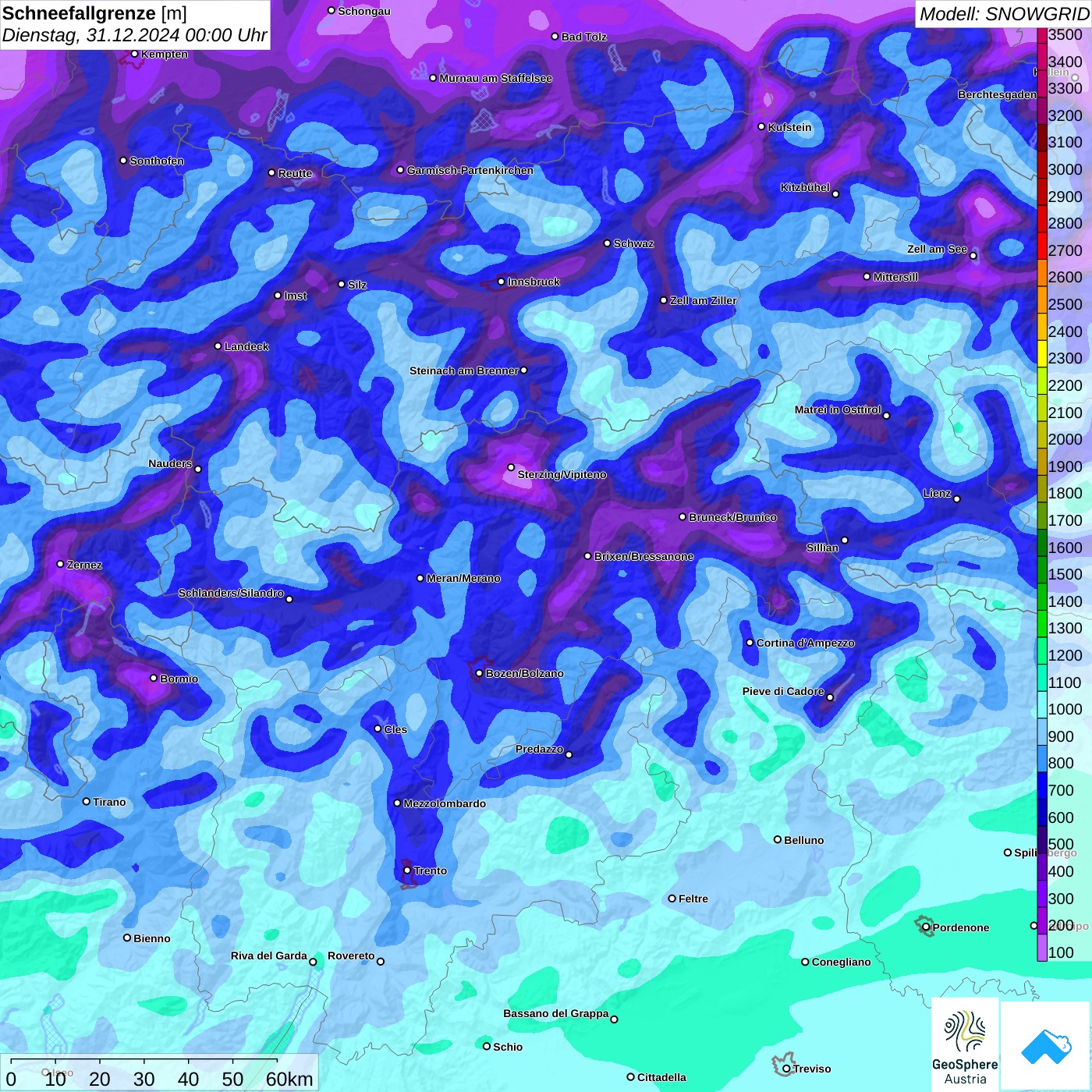The image size is (1092, 1092).
Task: Click the Bruneck/Brunico label
Action: [x=732, y=517]
